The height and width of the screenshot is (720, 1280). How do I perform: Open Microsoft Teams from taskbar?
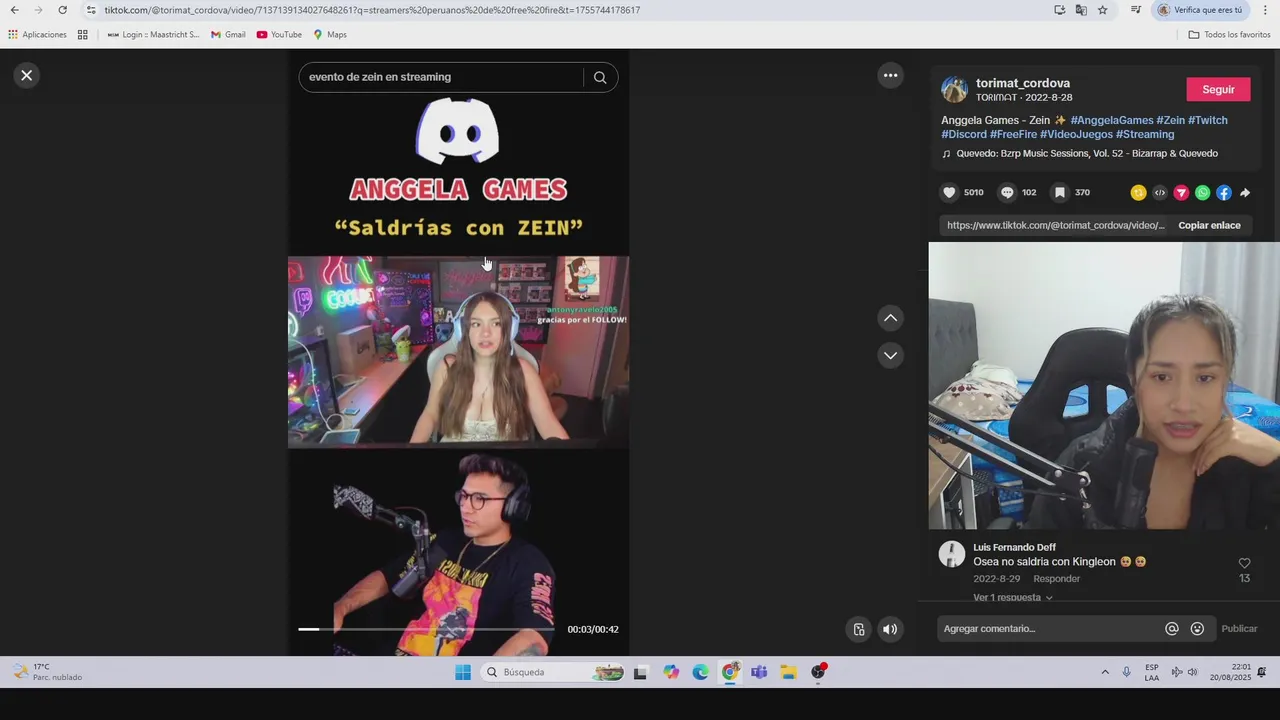(x=759, y=672)
